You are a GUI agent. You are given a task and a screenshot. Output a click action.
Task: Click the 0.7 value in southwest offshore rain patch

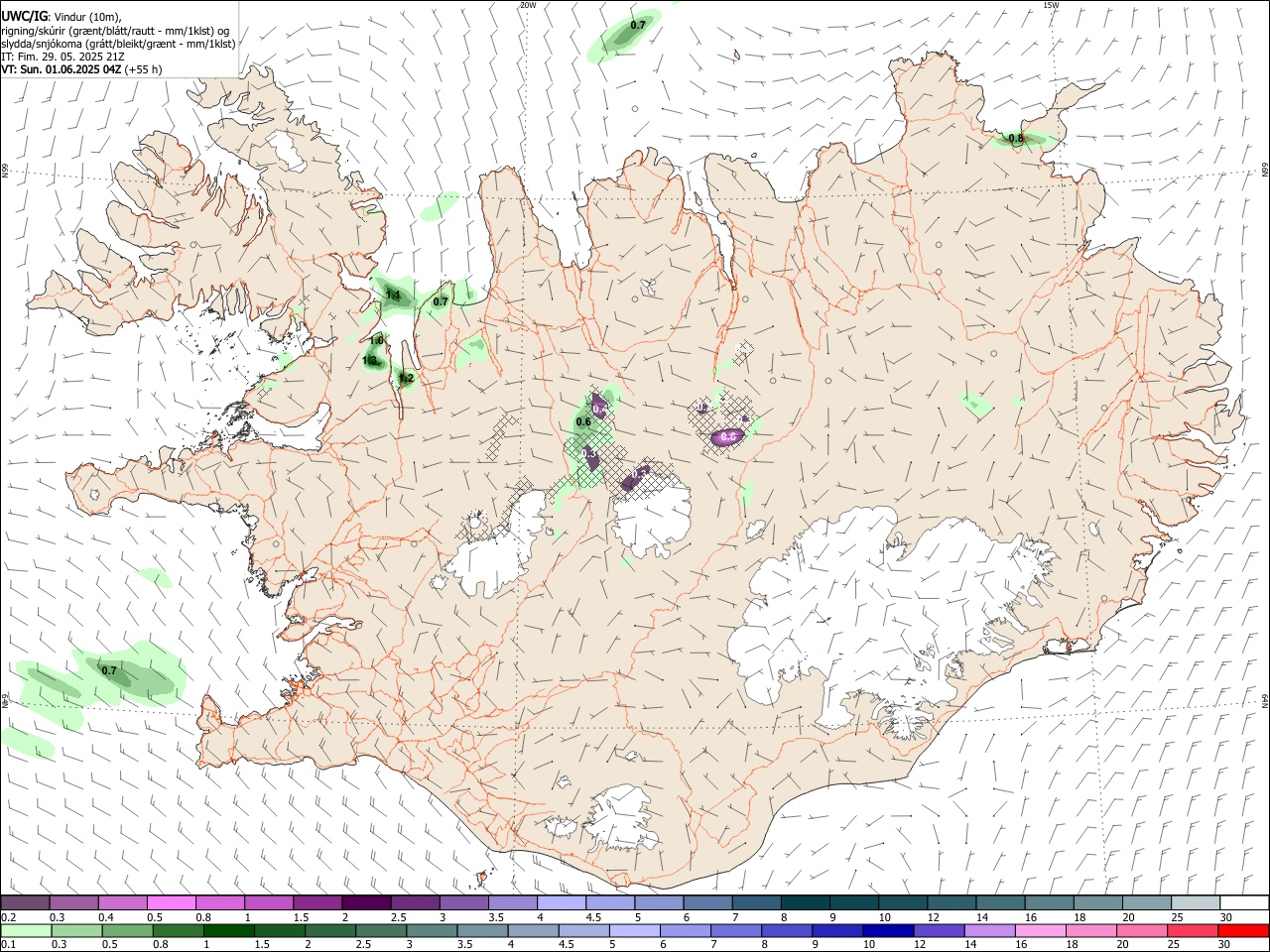109,670
